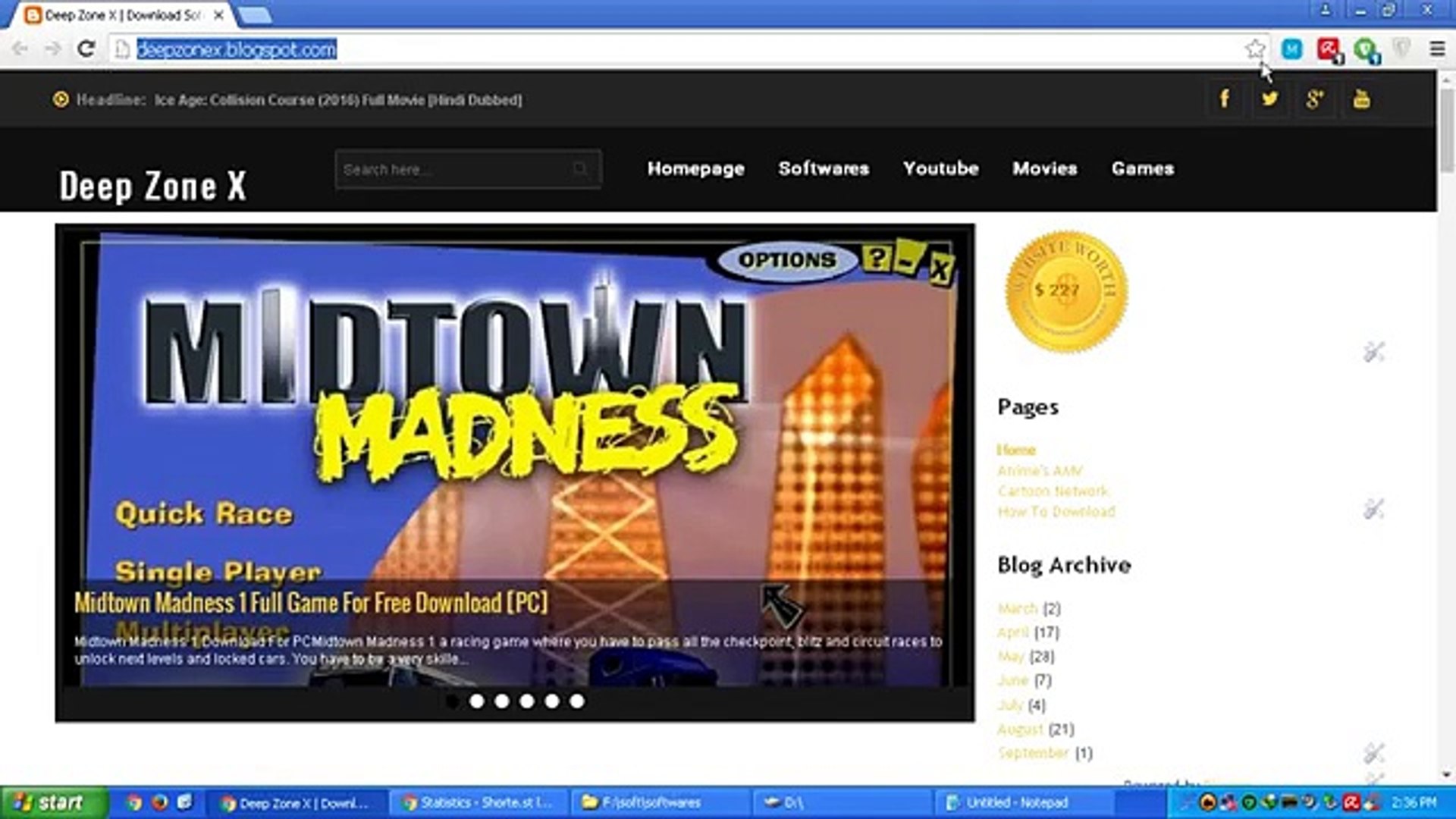The width and height of the screenshot is (1456, 819).
Task: Reload page with refresh icon
Action: pos(86,49)
